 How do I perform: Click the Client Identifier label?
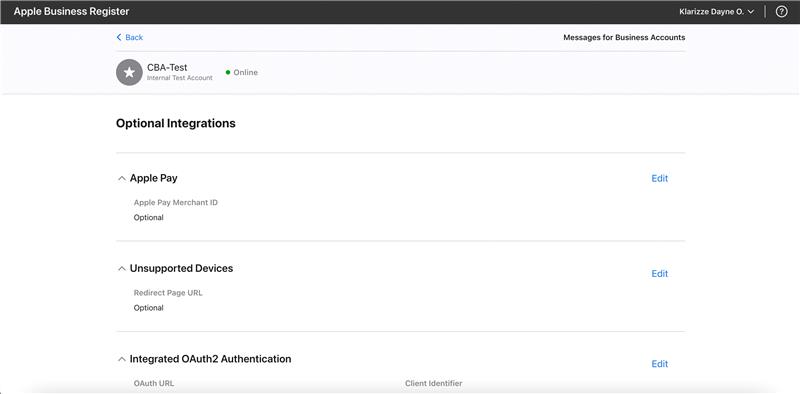pyautogui.click(x=434, y=383)
